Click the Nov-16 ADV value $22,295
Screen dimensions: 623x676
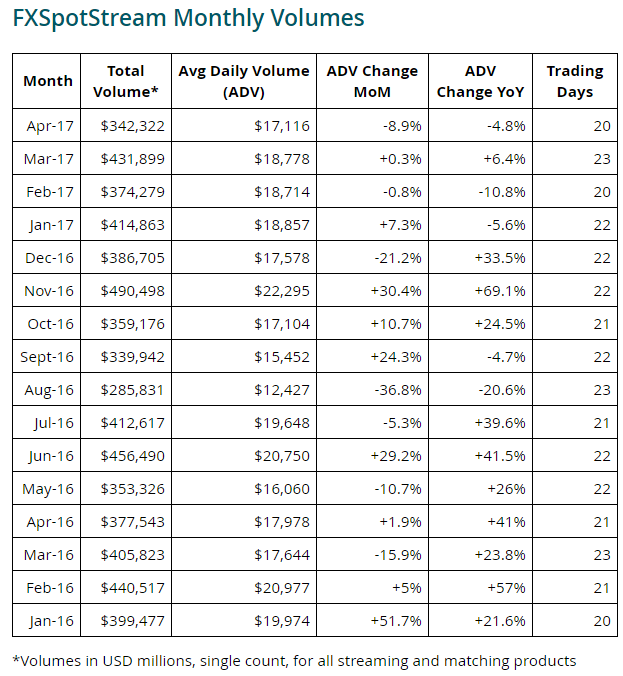pyautogui.click(x=283, y=291)
